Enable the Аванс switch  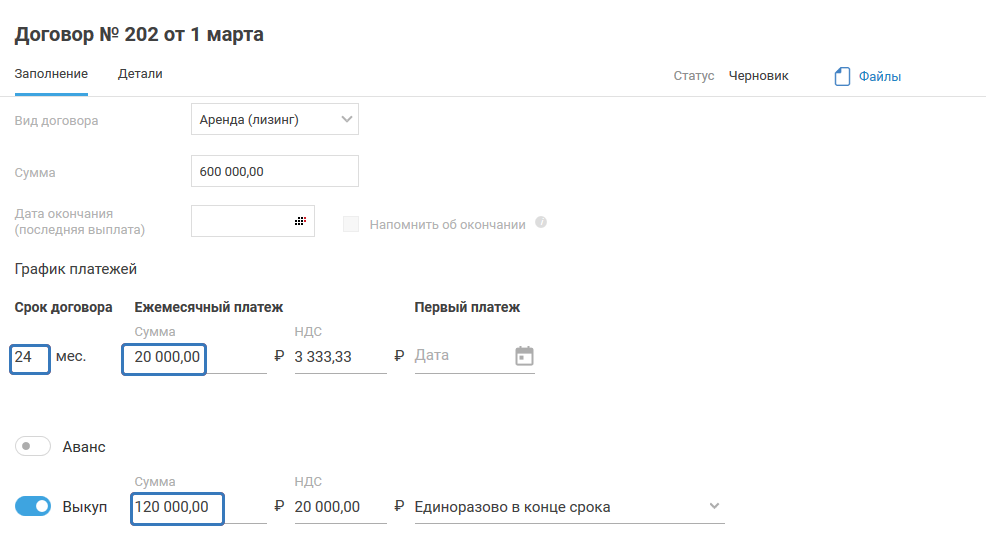(33, 446)
